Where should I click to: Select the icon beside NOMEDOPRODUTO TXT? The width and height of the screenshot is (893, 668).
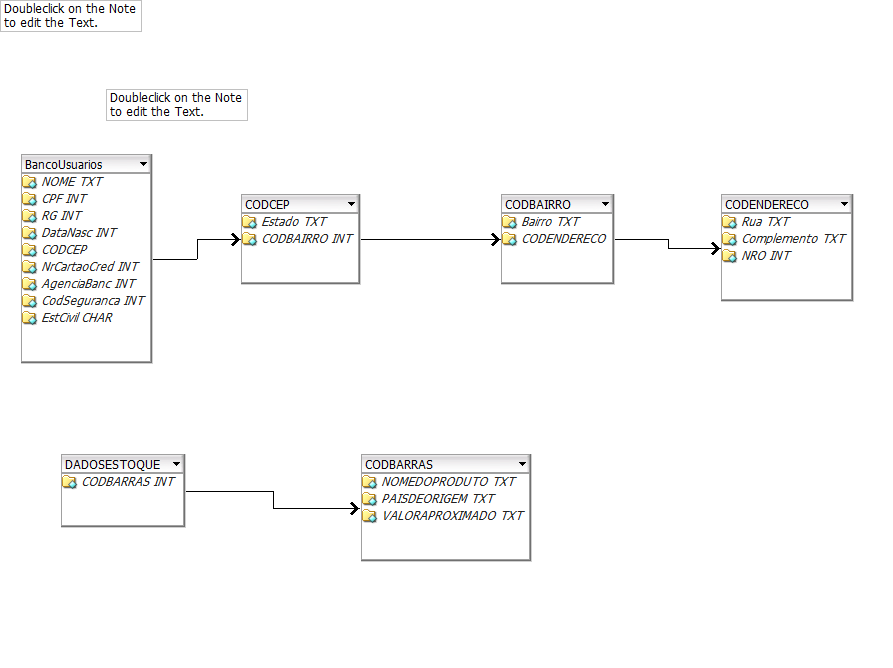click(x=369, y=482)
